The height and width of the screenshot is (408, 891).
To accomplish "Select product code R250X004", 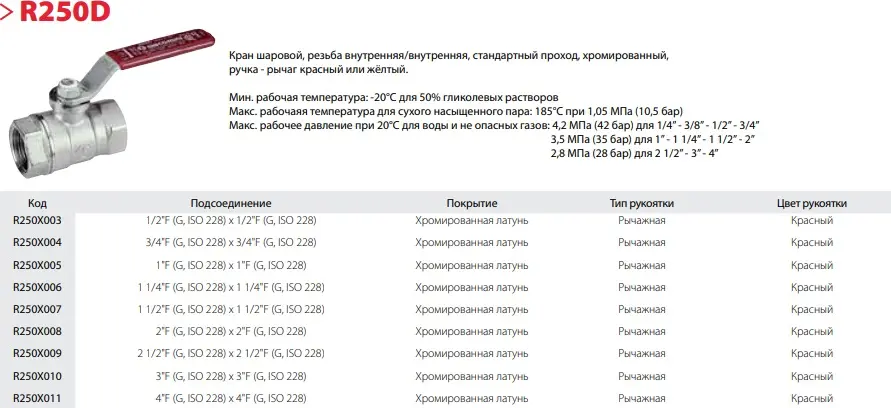I will pyautogui.click(x=37, y=243).
